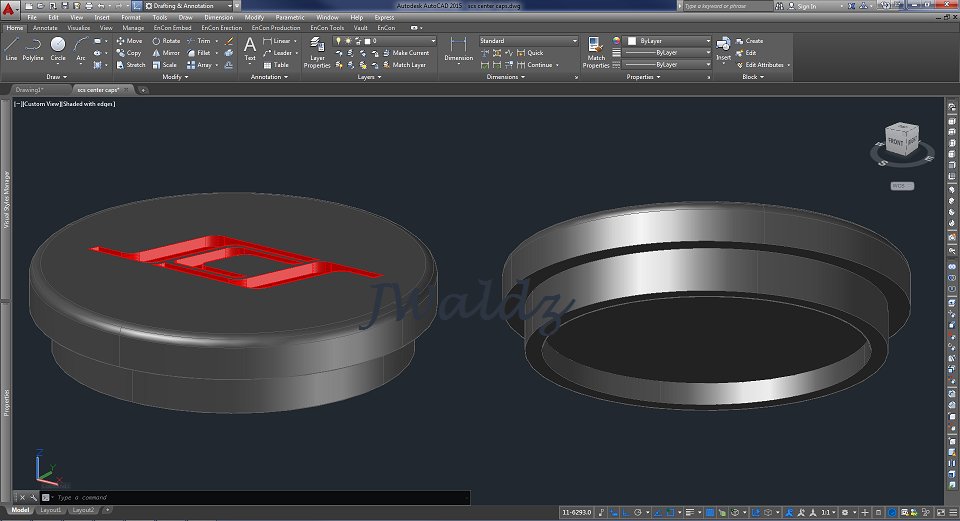Toggle lineweight display in status bar
Image resolution: width=960 pixels, height=521 pixels.
coord(690,512)
